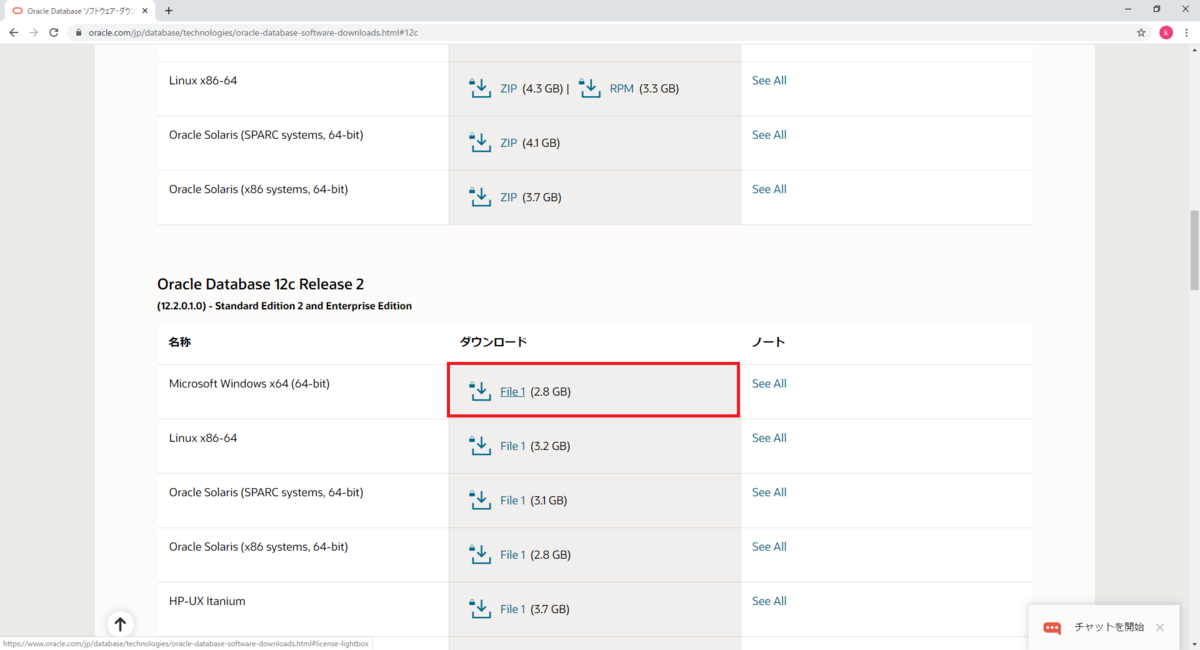
Task: Download Solaris x86 ZIP (3.7 GB) link
Action: 509,197
